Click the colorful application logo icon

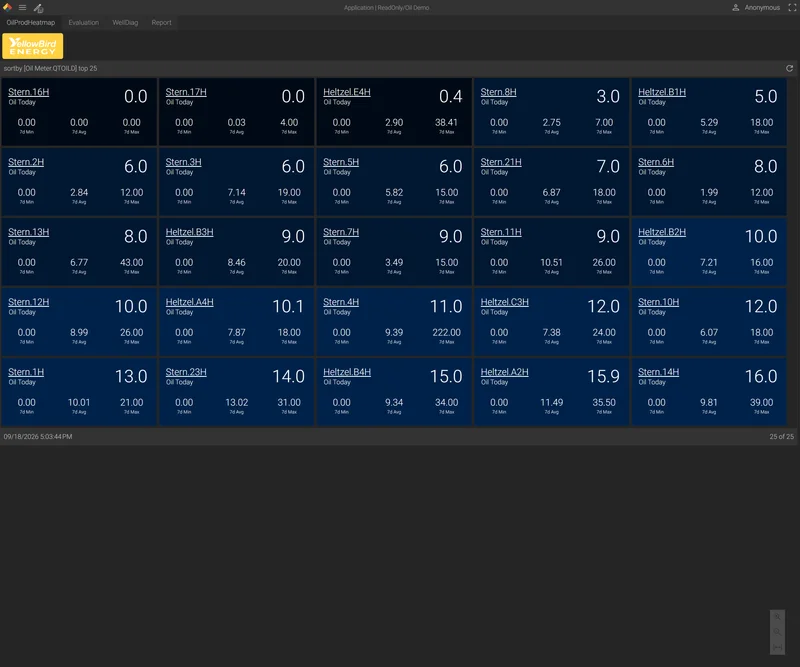tap(7, 7)
